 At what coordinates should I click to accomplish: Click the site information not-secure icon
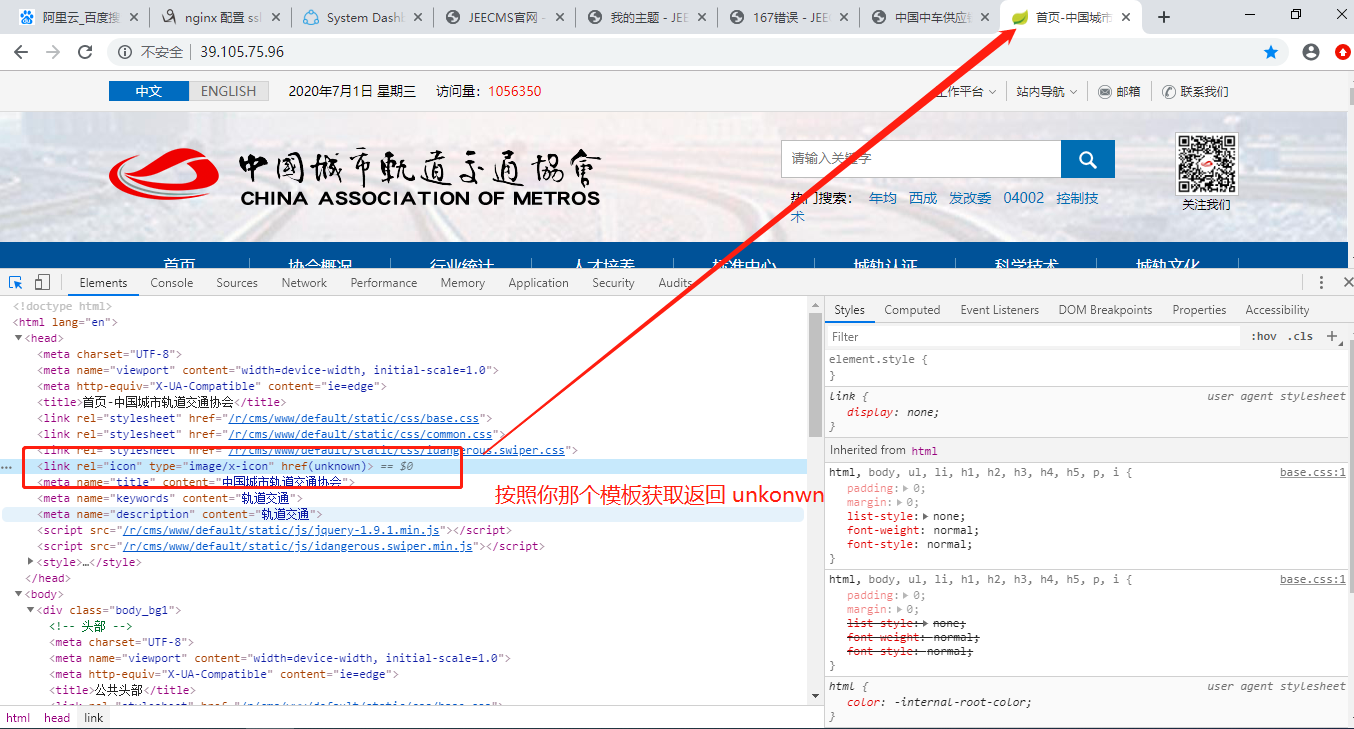126,52
